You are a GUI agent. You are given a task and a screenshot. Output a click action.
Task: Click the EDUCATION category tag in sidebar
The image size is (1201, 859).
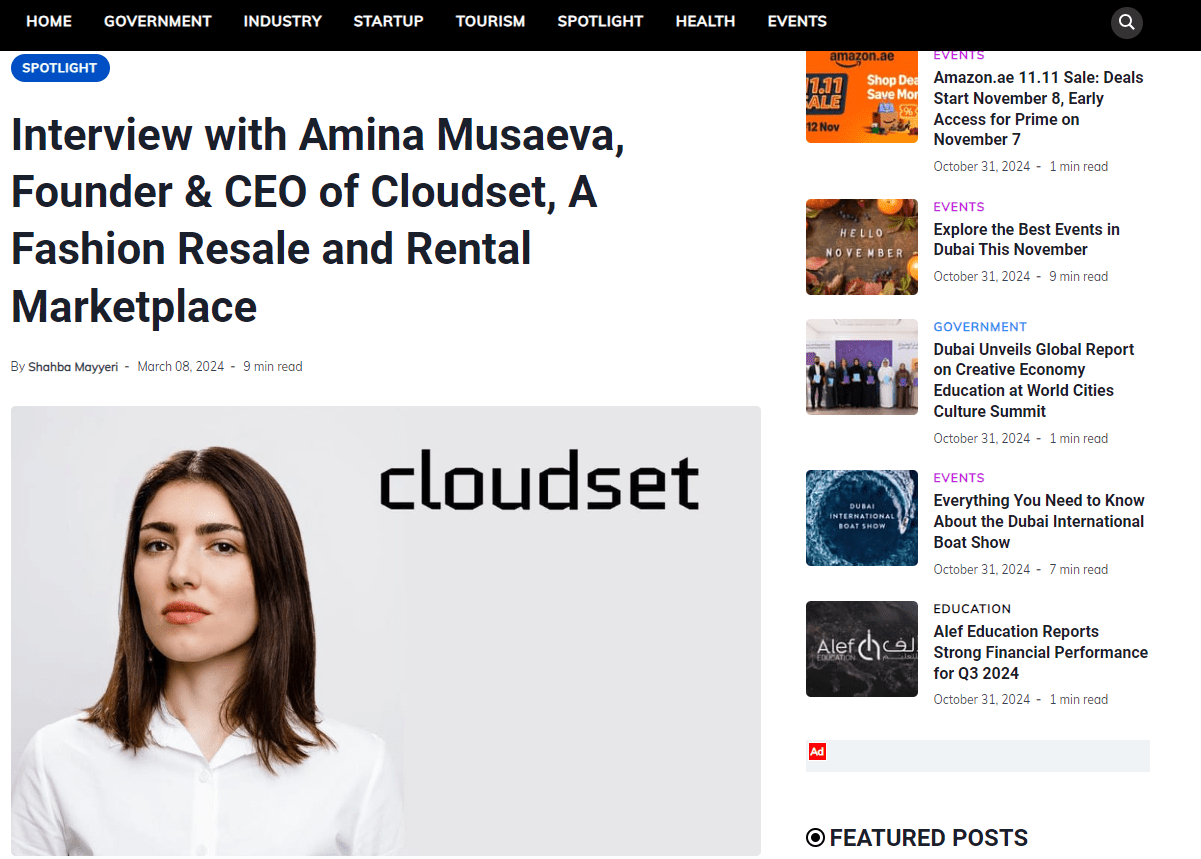(972, 609)
